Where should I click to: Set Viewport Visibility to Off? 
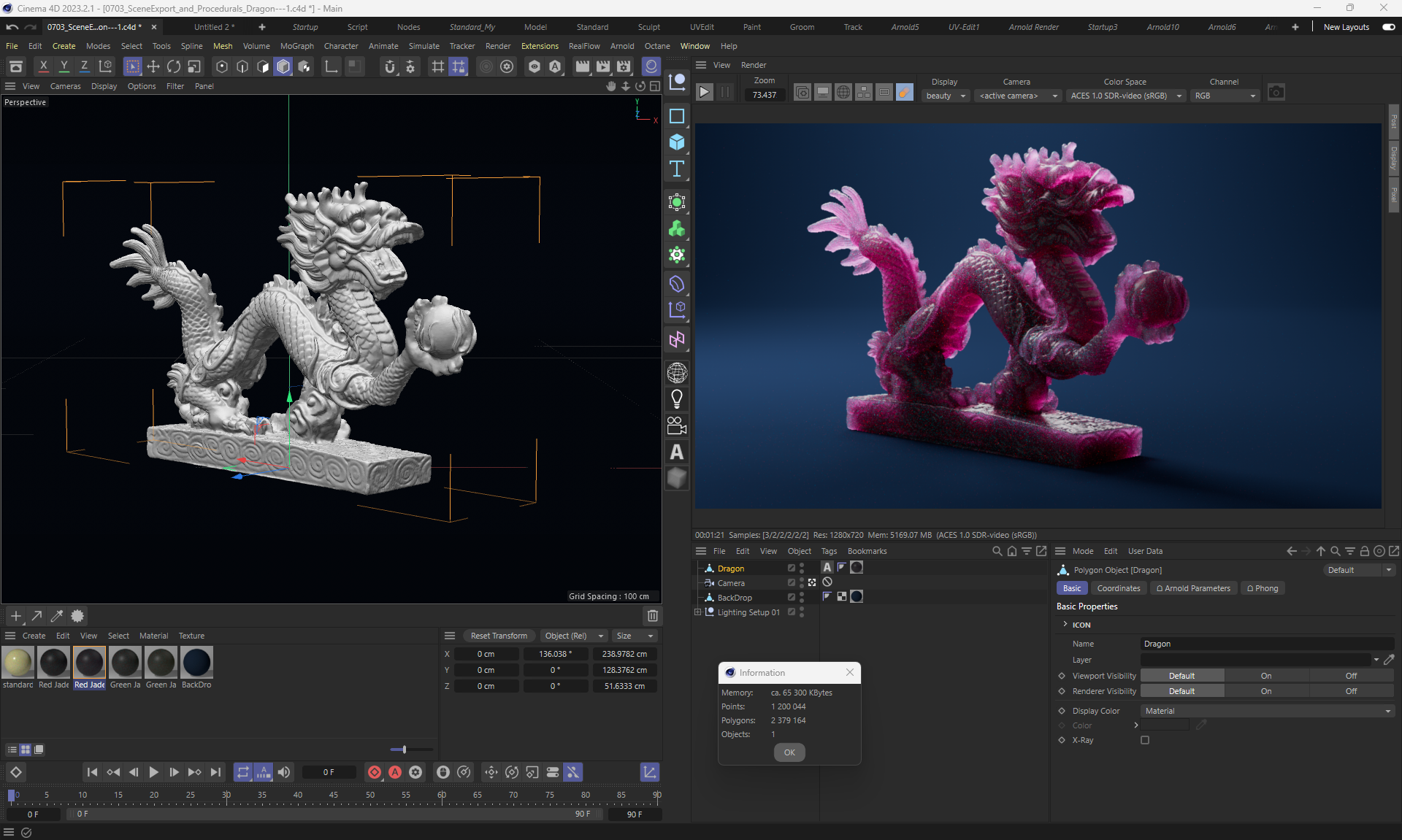(x=1351, y=676)
